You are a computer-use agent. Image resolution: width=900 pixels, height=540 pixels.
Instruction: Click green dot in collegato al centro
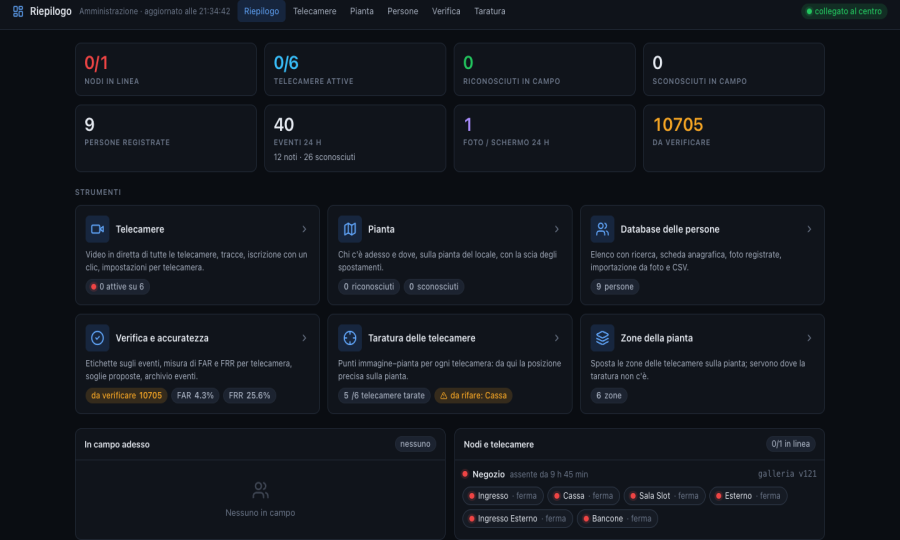pyautogui.click(x=809, y=11)
